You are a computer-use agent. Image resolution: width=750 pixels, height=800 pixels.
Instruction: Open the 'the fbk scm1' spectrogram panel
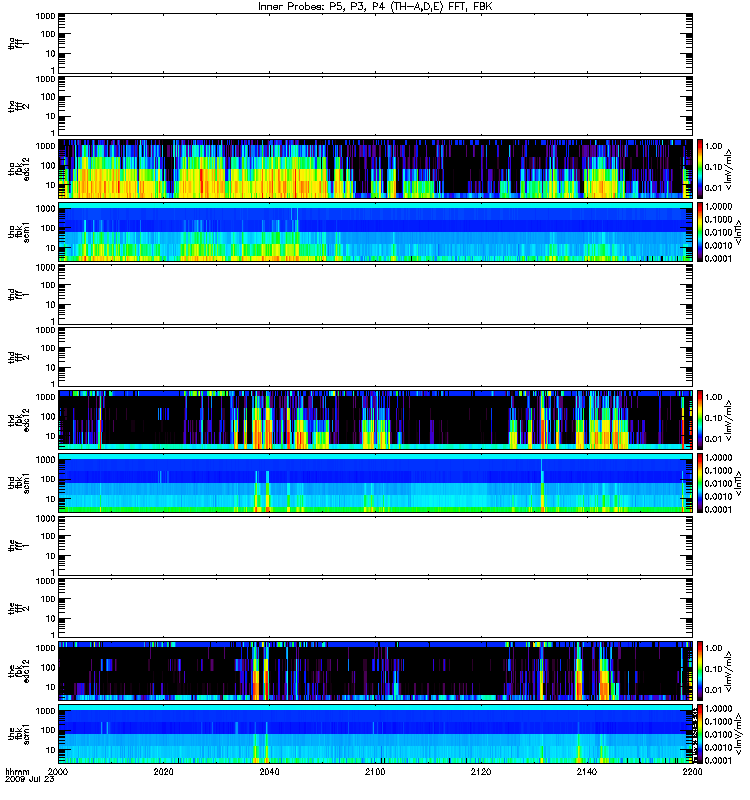[x=375, y=734]
